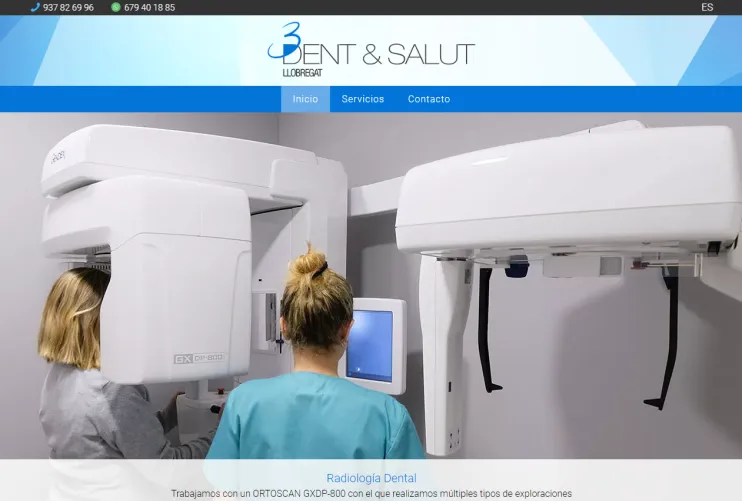
Task: Click the WhatsApp icon
Action: coord(115,7)
